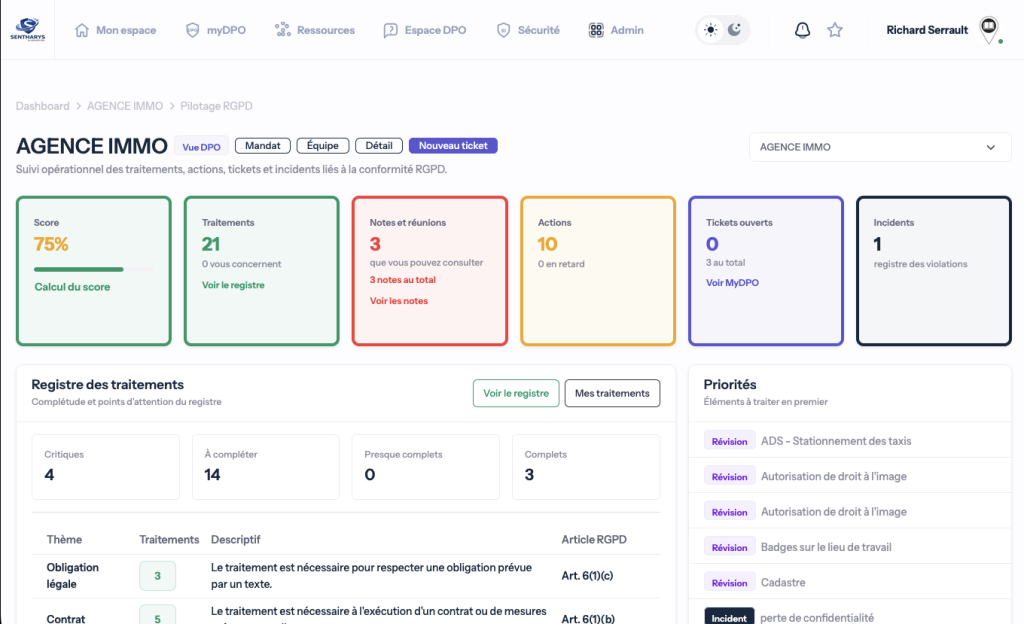Toggle the Vue DPO badge

pyautogui.click(x=201, y=146)
